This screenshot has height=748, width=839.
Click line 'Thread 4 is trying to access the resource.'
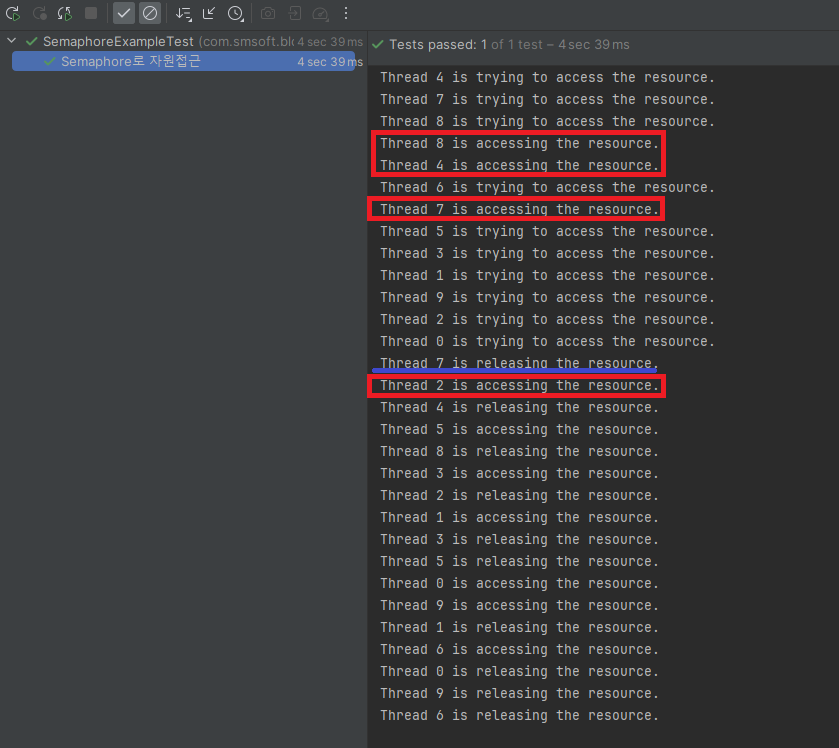tap(547, 78)
